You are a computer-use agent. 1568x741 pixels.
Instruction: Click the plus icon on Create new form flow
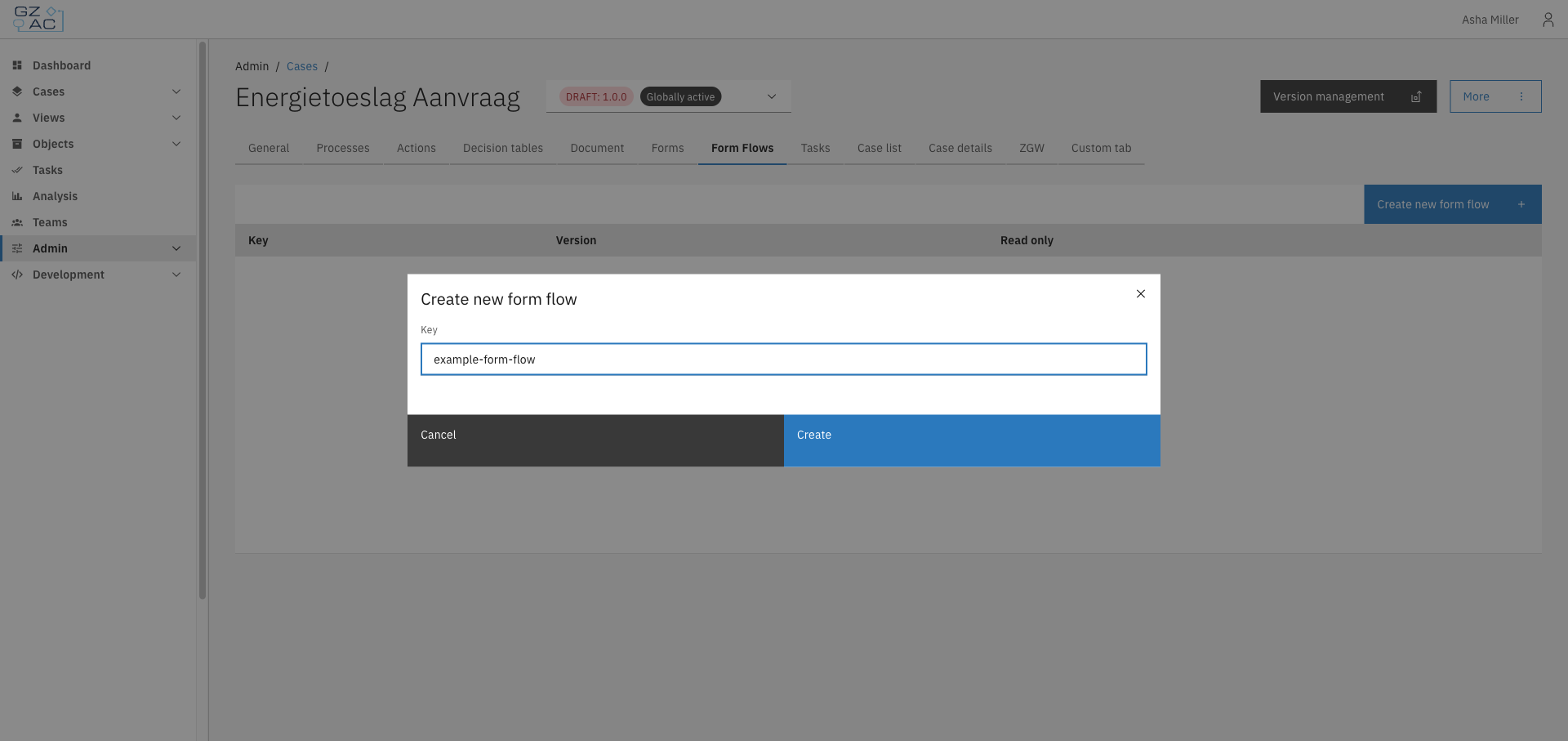1521,204
